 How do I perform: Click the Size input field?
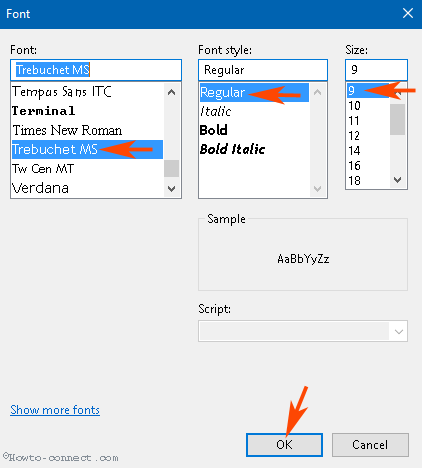click(x=376, y=70)
